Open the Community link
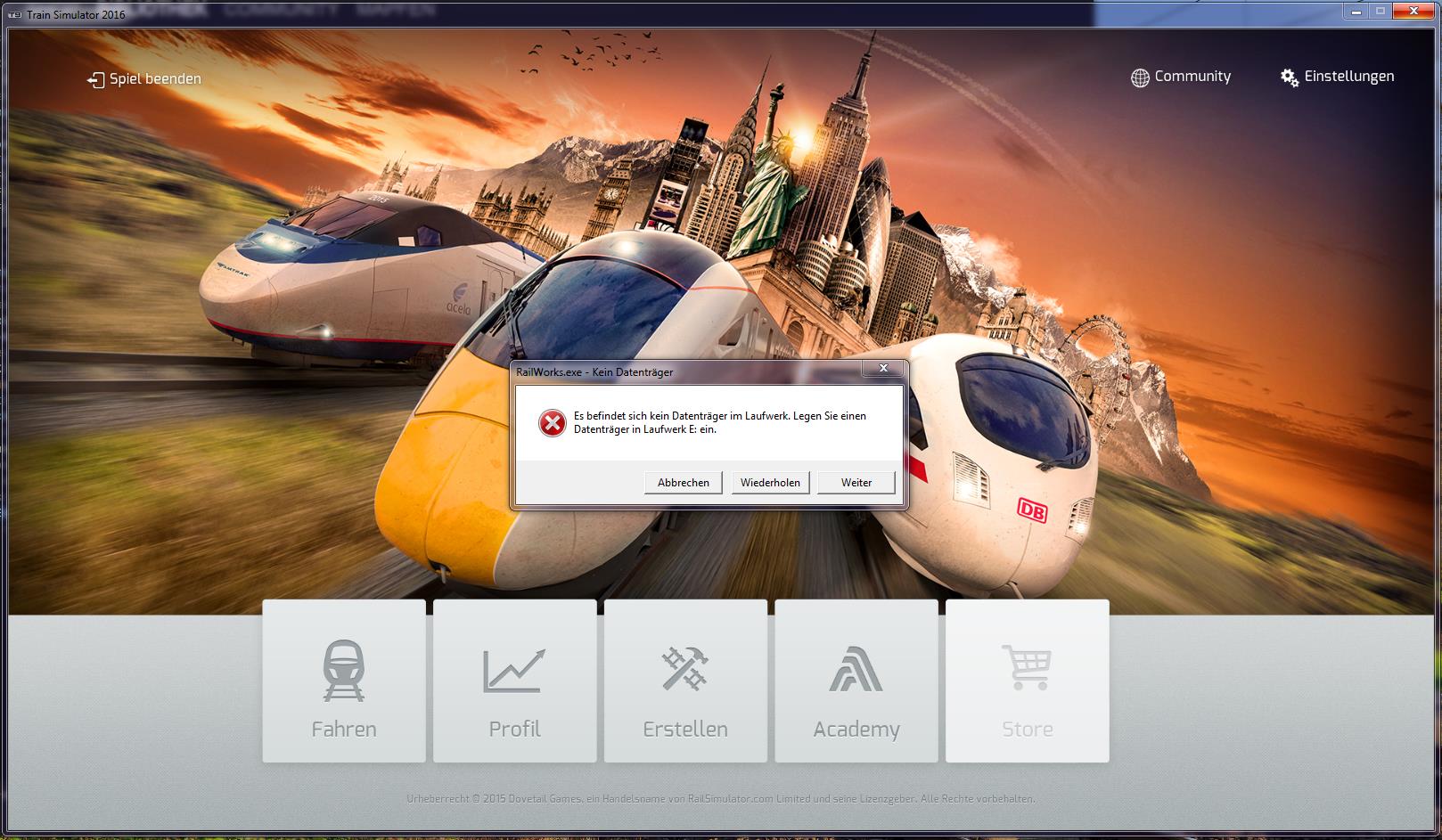1442x840 pixels. (x=1192, y=77)
